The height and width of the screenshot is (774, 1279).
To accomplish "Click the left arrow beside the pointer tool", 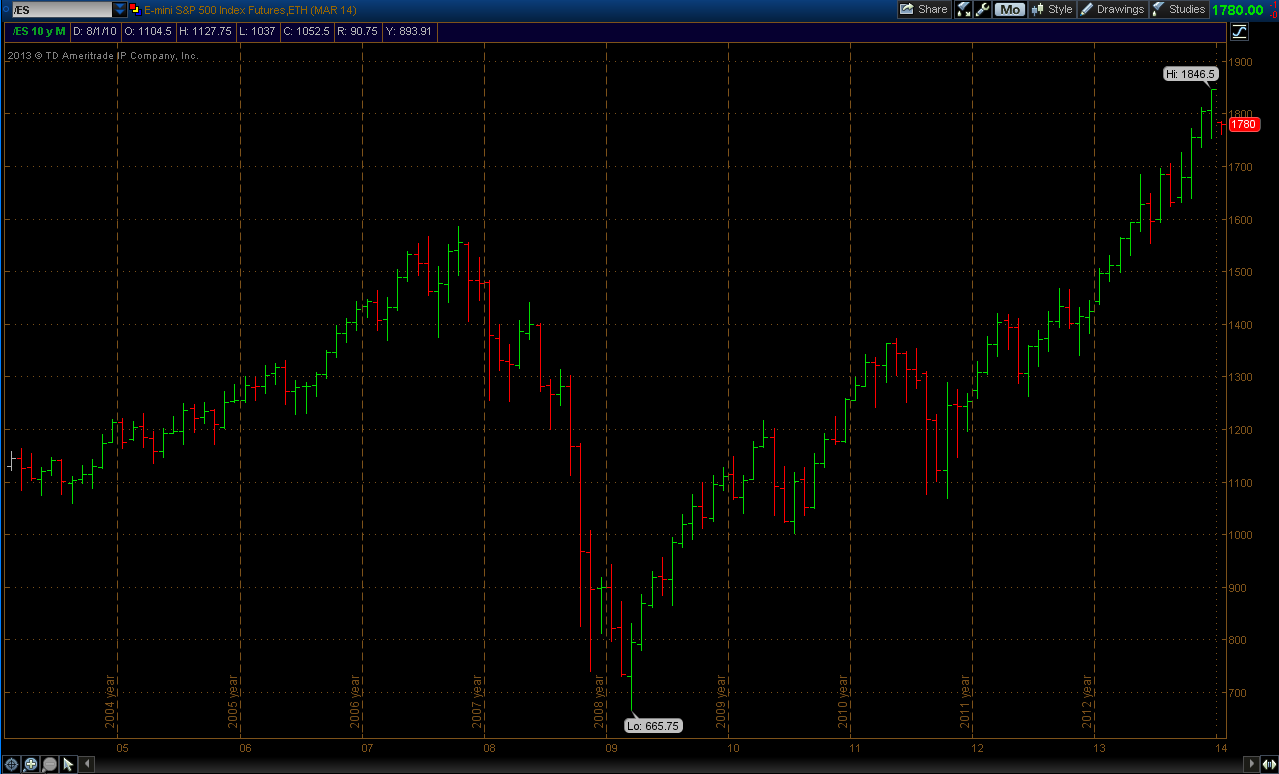I will [87, 764].
